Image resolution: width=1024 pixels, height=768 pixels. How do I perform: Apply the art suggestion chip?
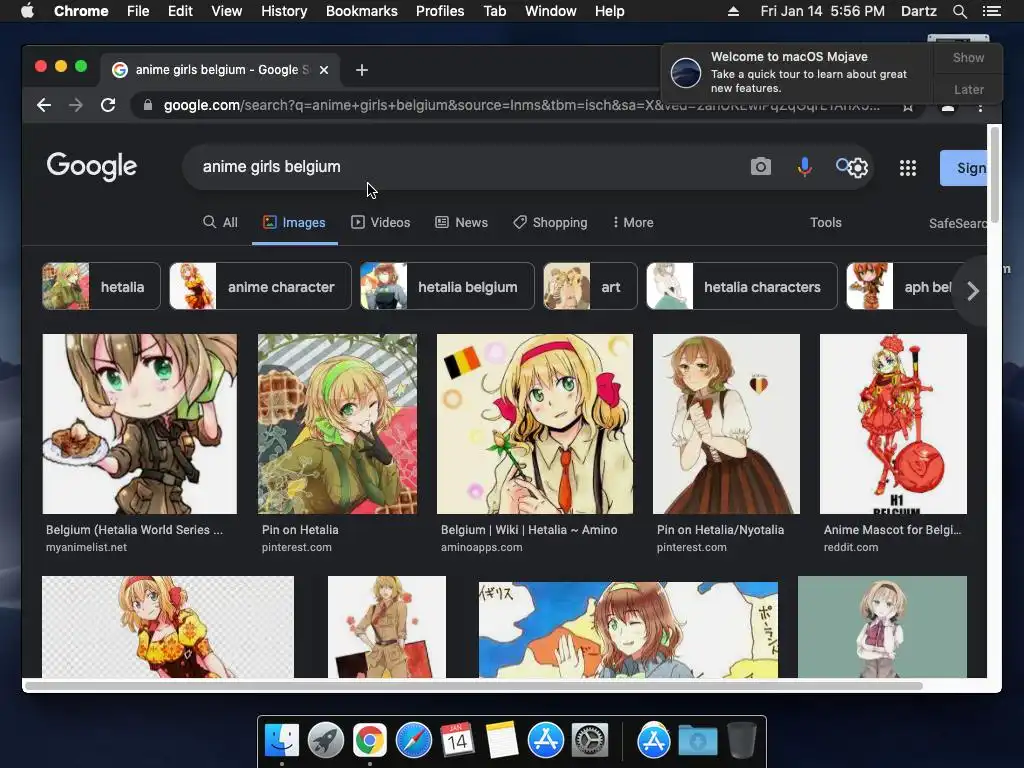590,286
